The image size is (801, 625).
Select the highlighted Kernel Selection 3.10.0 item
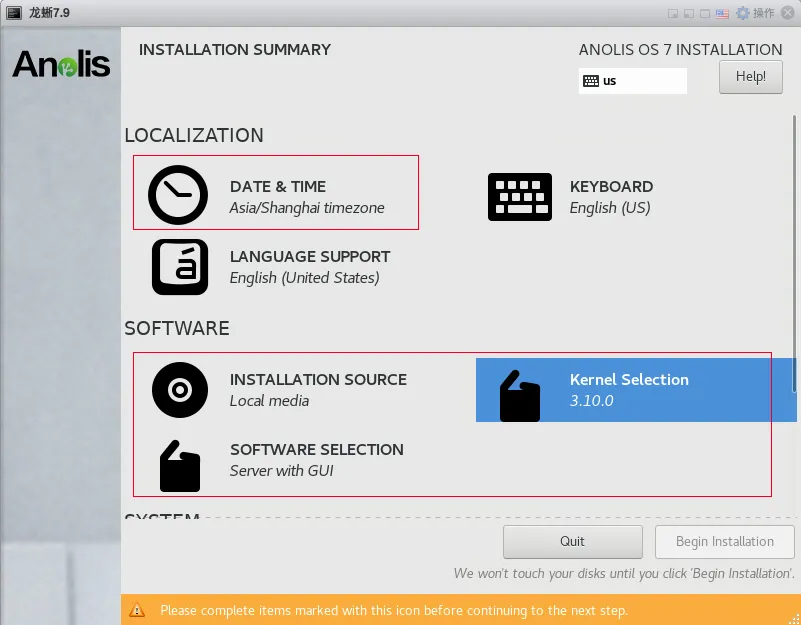tap(628, 390)
